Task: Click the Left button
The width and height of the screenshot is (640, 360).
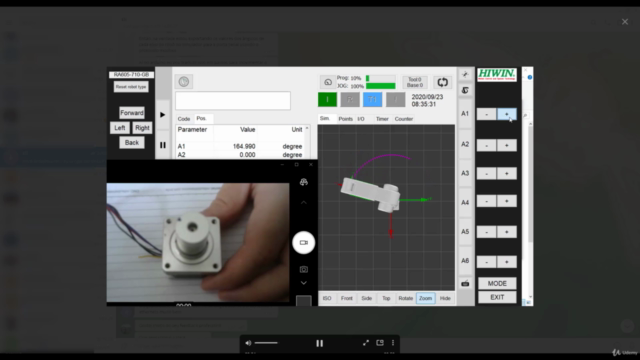Action: coord(120,128)
